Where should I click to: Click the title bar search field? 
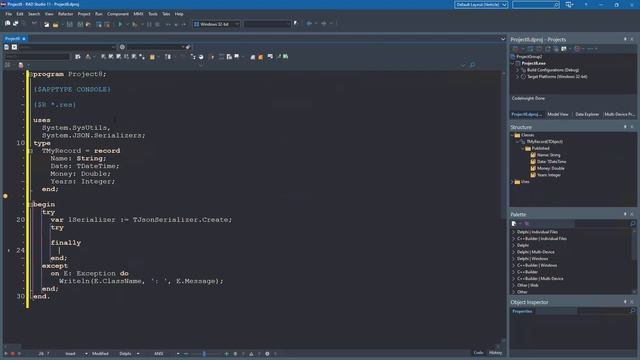(536, 4)
